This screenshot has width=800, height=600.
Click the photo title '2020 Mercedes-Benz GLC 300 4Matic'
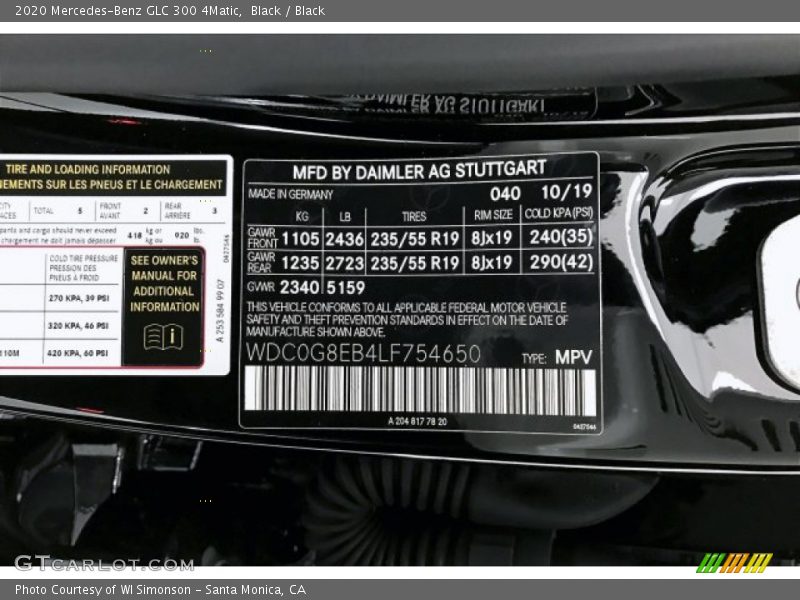124,10
